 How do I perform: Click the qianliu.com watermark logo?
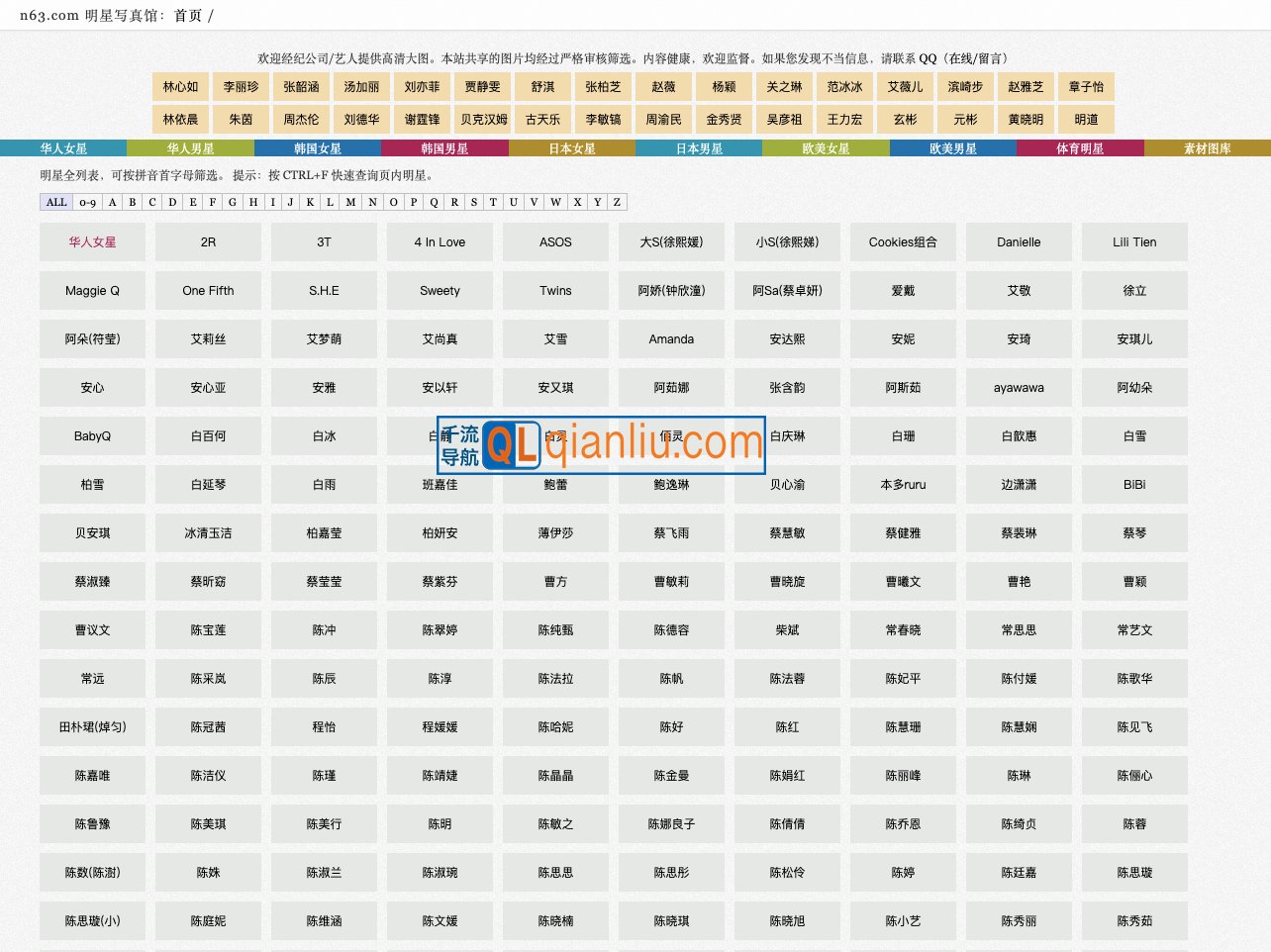601,444
